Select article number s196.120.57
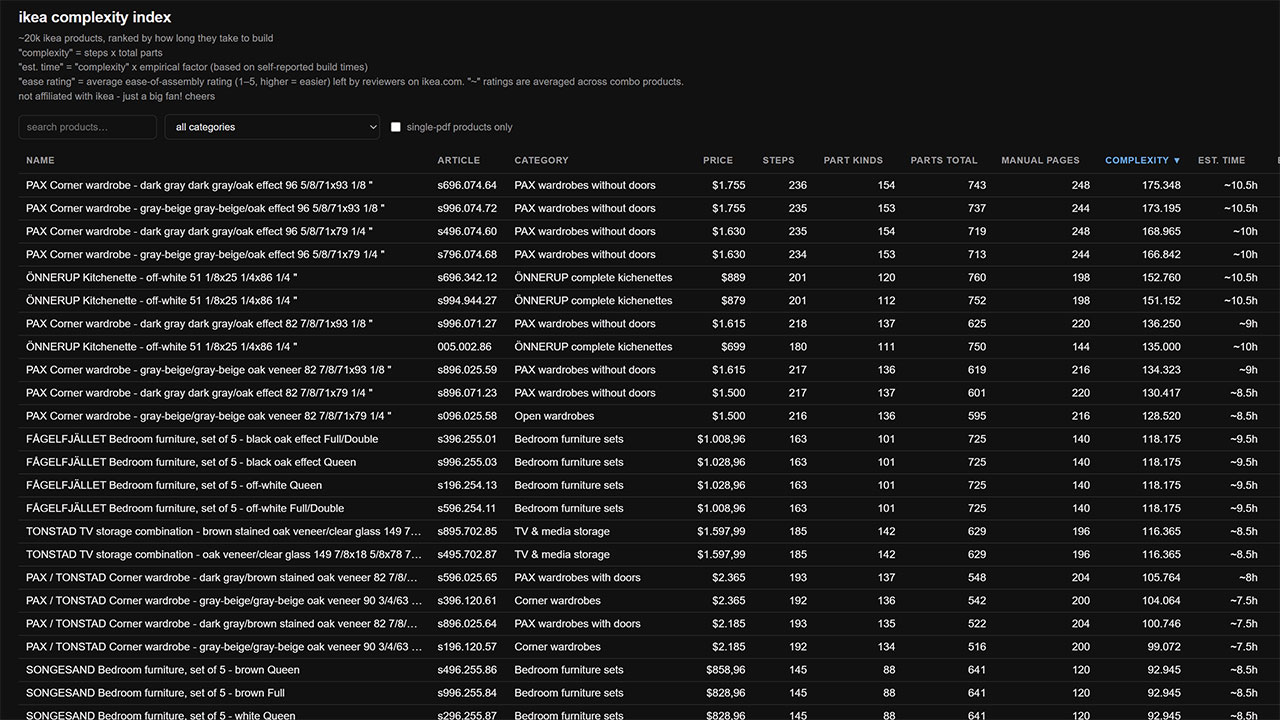 pos(467,645)
